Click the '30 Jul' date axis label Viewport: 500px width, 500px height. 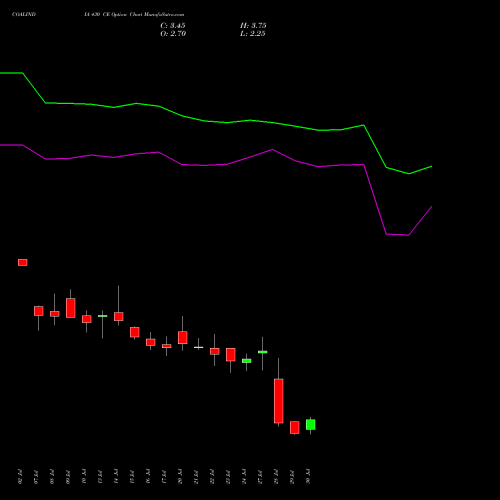click(x=308, y=477)
